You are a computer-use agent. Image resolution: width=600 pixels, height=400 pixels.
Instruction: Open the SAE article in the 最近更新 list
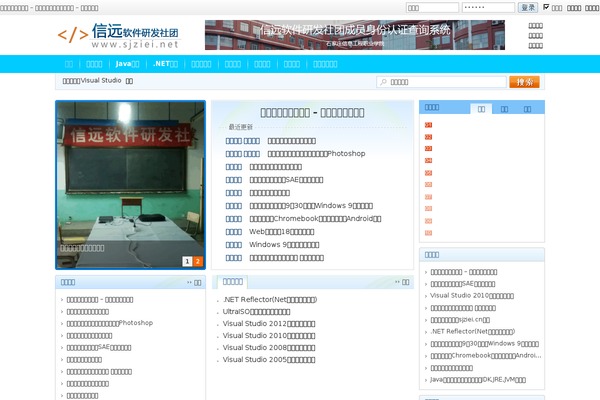click(x=286, y=180)
